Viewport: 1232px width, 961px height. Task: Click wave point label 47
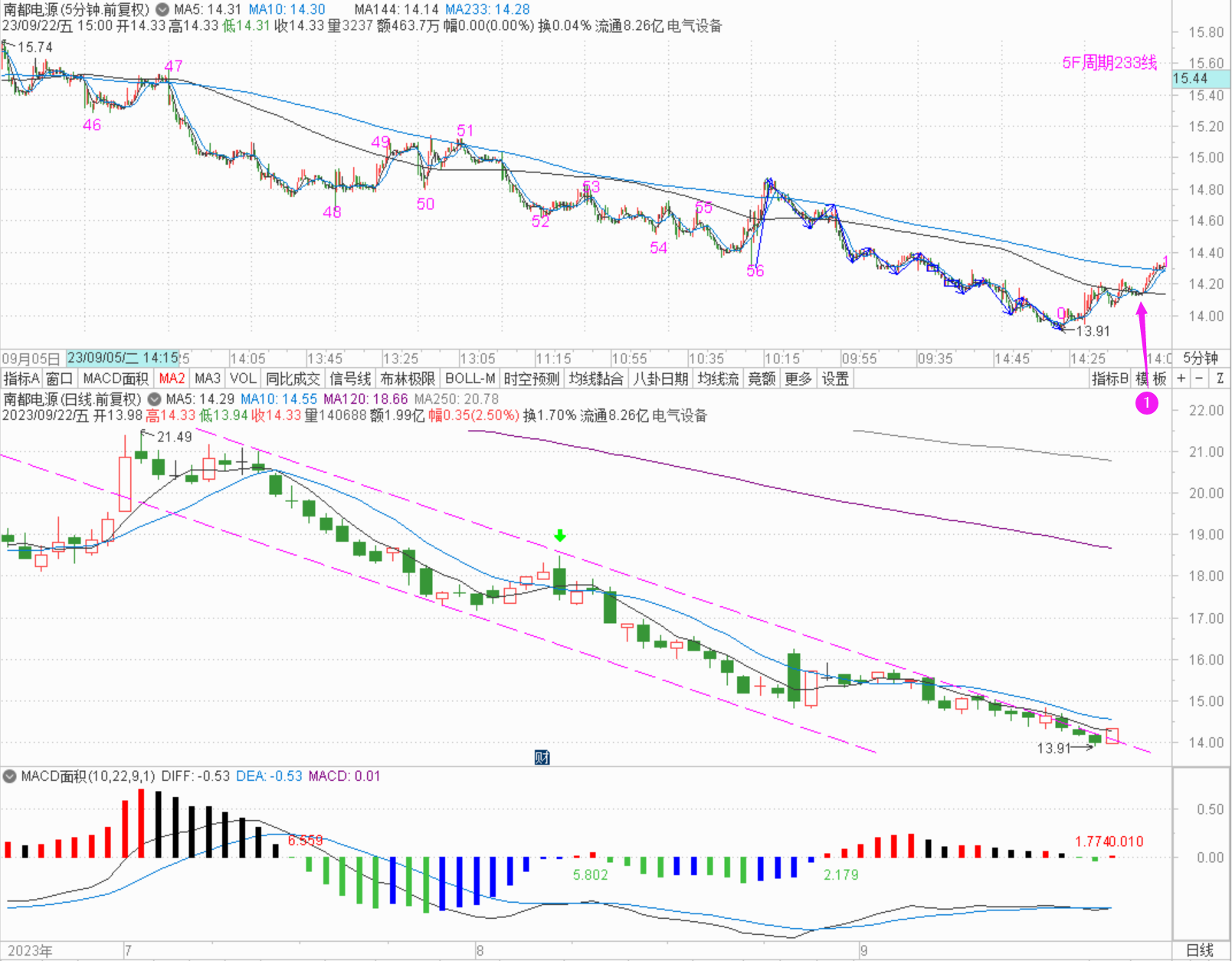click(174, 66)
